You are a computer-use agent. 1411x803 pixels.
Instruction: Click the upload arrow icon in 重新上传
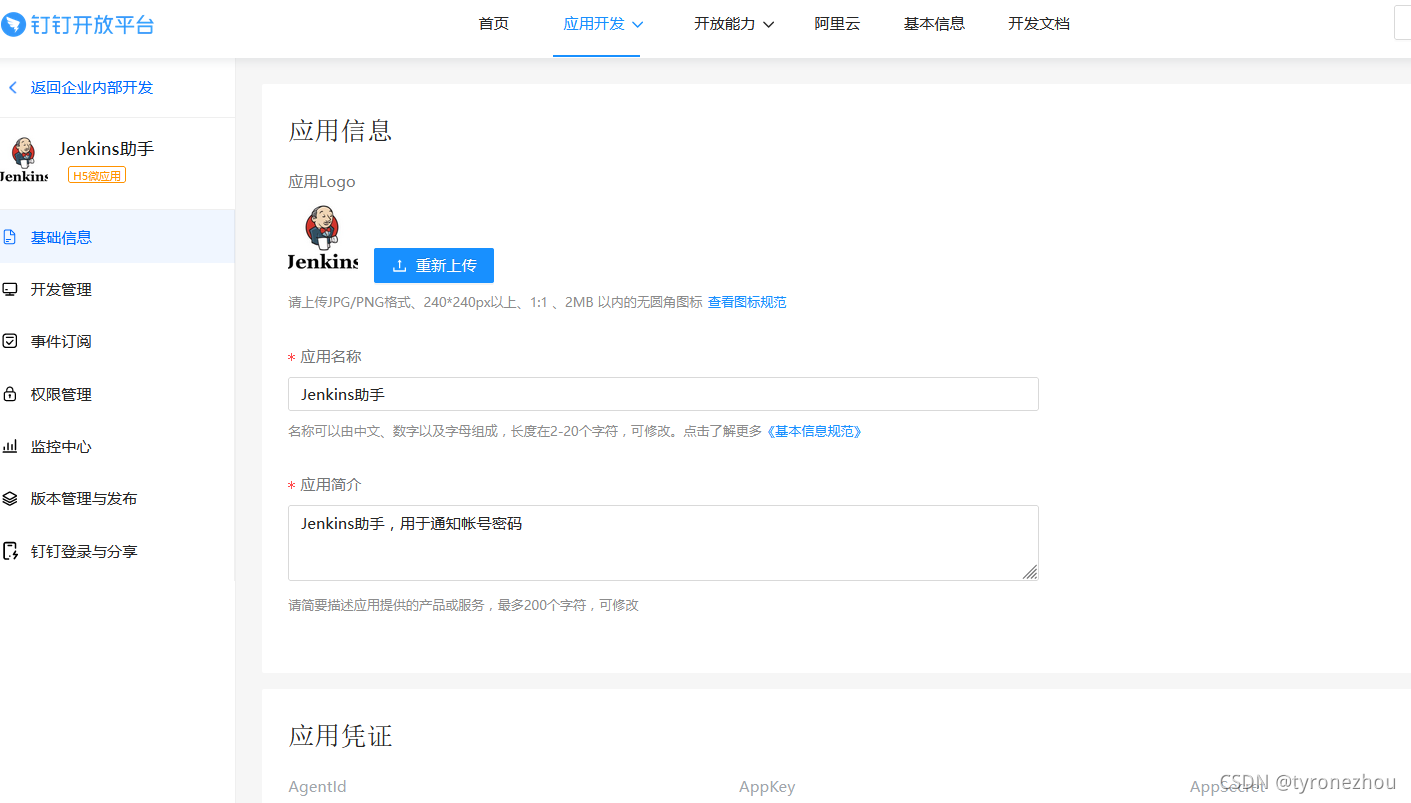click(x=399, y=266)
